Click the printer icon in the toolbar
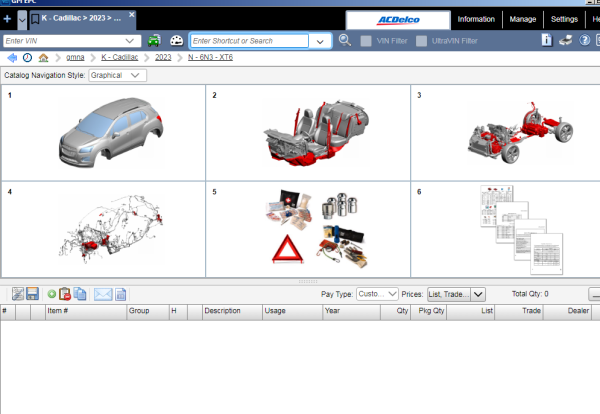 tap(566, 40)
